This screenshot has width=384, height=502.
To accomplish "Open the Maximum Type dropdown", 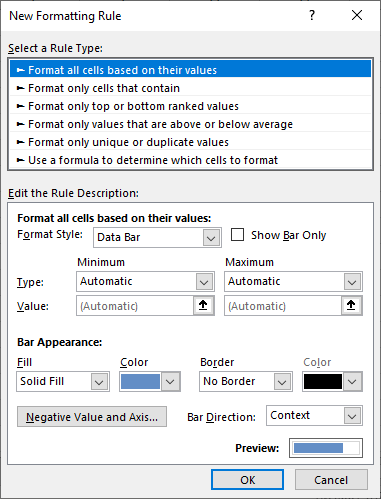I will [293, 282].
